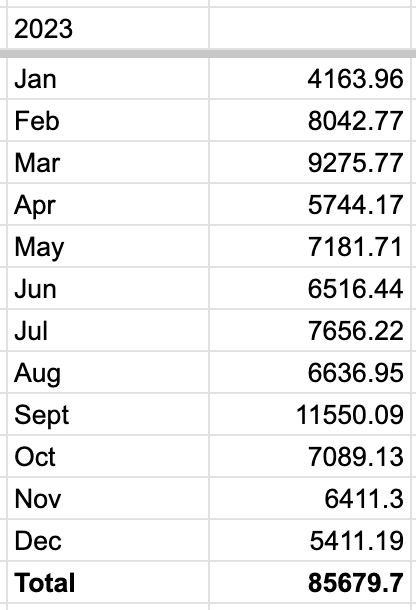Select the 2023 header cell
Screen dimensions: 416x610
coord(108,28)
